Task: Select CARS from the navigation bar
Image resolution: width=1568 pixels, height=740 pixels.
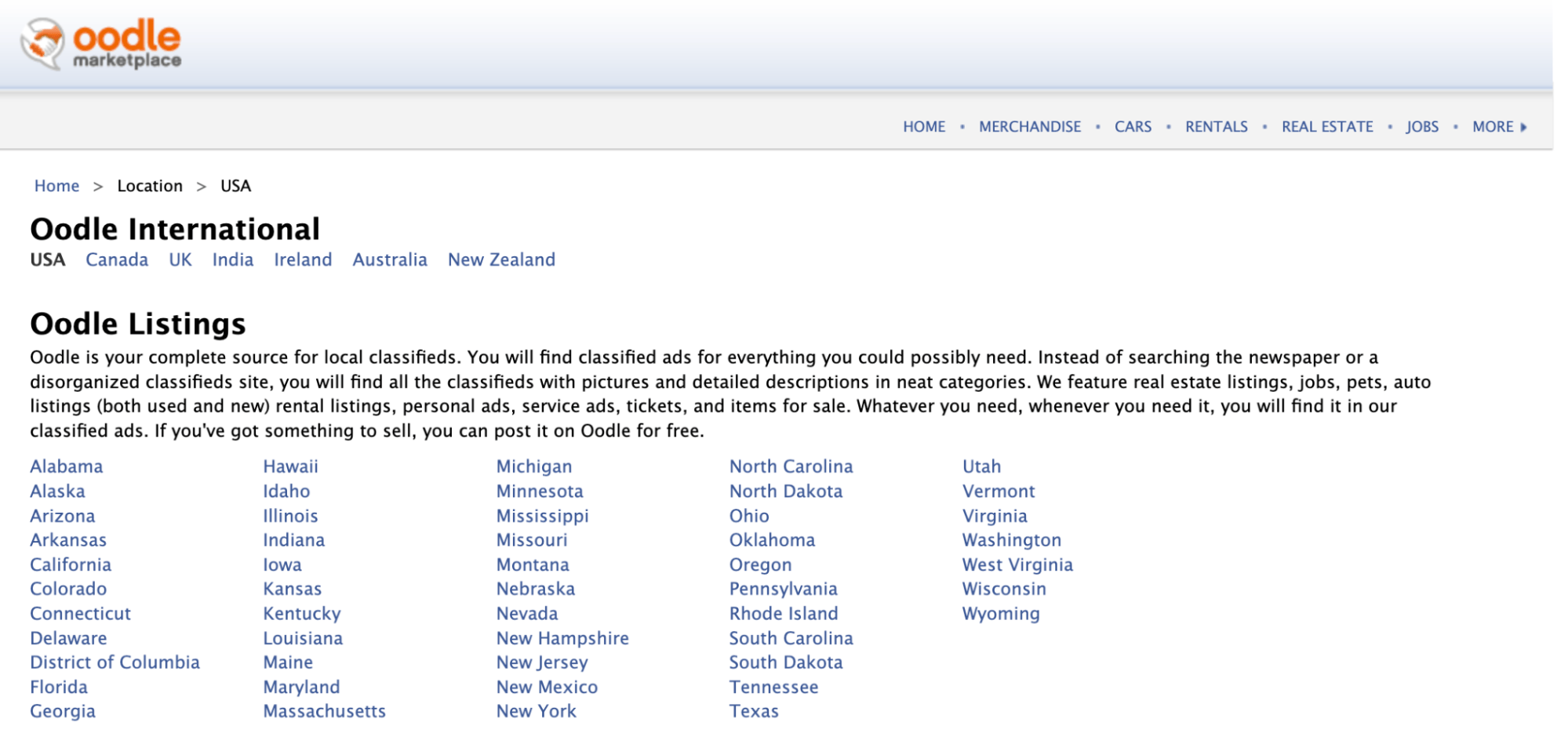Action: (x=1133, y=126)
